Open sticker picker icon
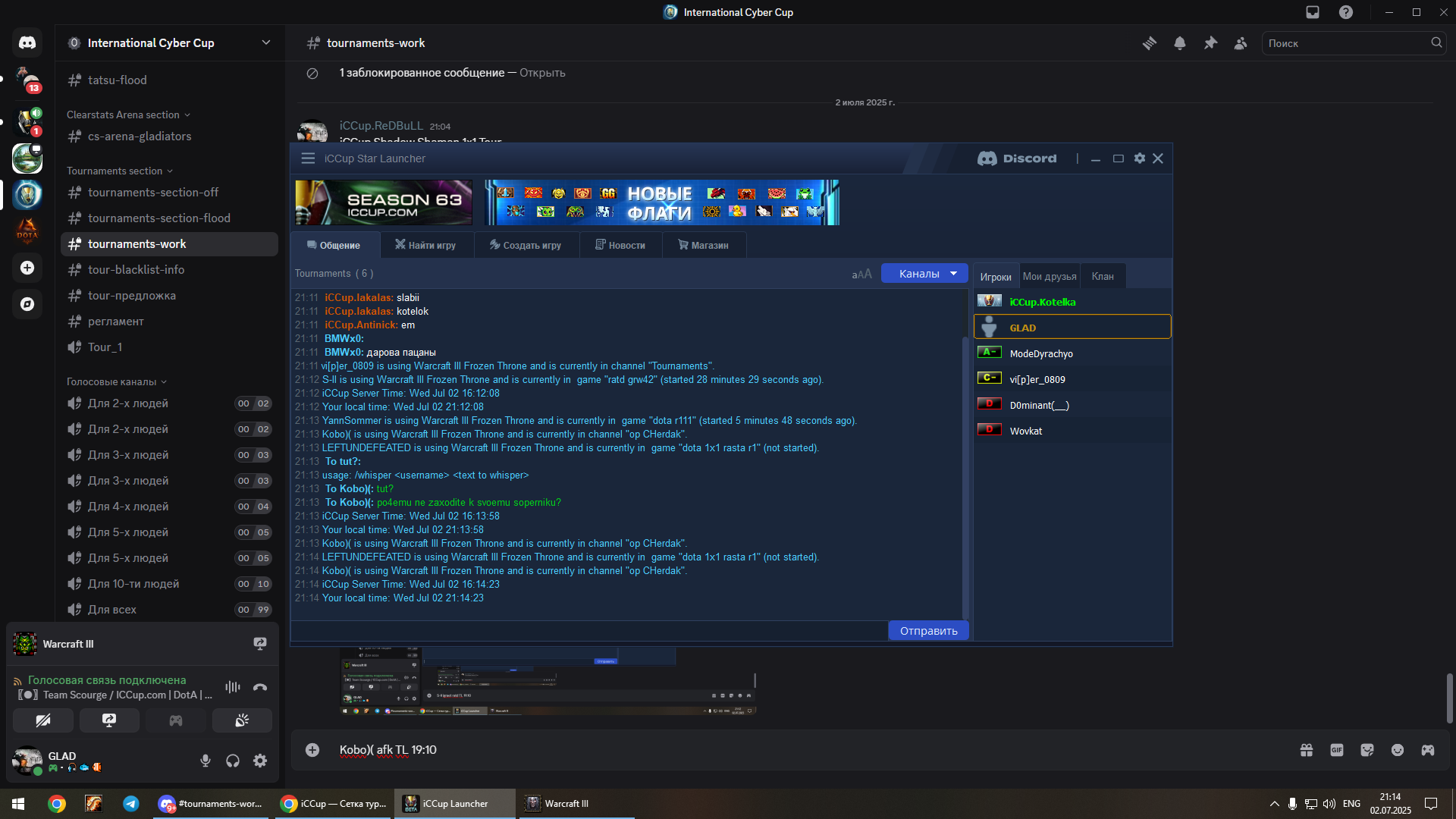Screen dimensions: 1456x819 pos(1367,750)
